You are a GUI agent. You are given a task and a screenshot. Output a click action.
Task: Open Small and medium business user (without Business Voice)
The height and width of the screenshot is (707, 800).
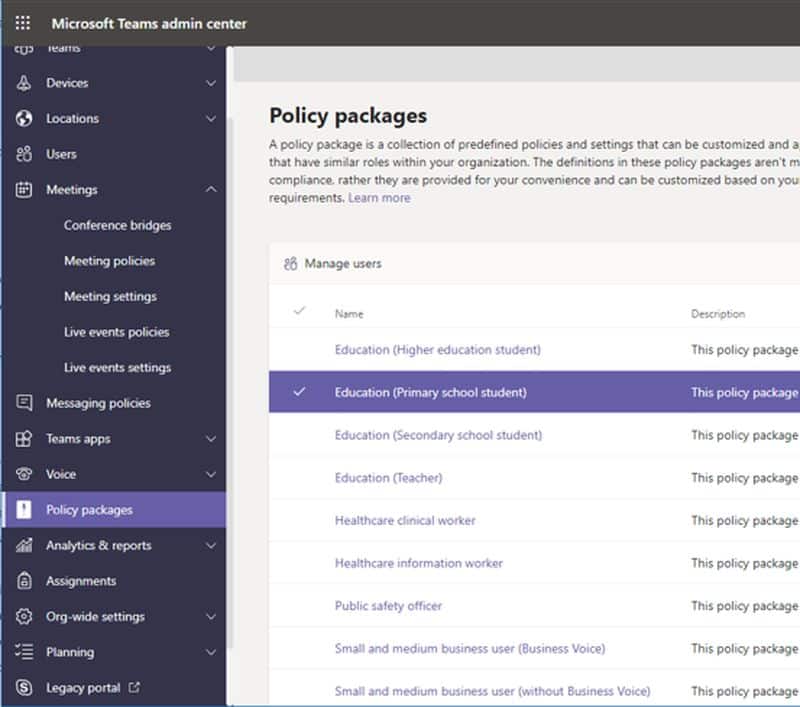[x=492, y=691]
